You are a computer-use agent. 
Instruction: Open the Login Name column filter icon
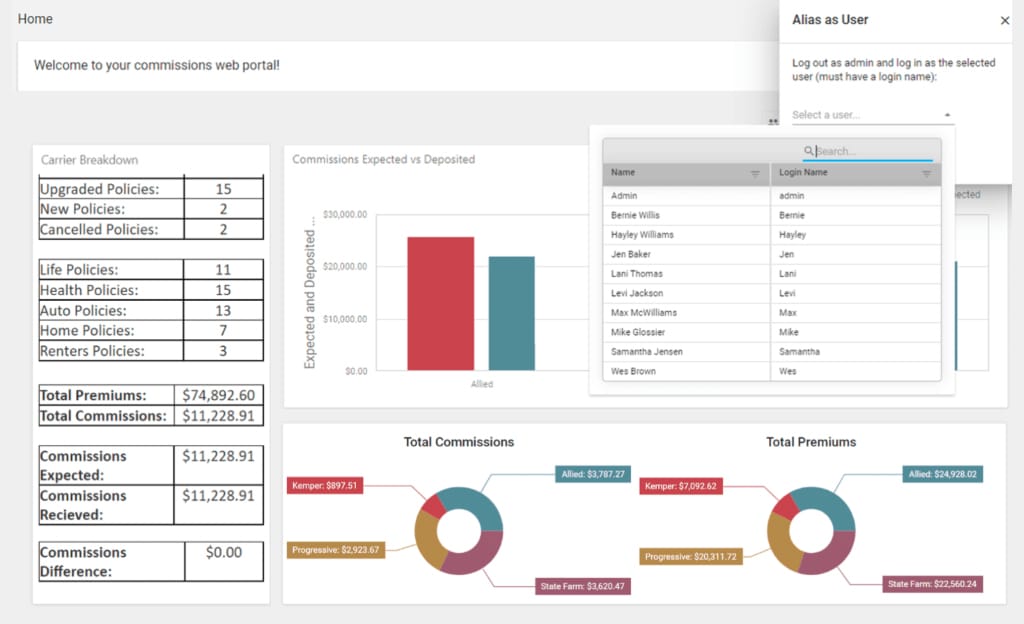pos(926,174)
